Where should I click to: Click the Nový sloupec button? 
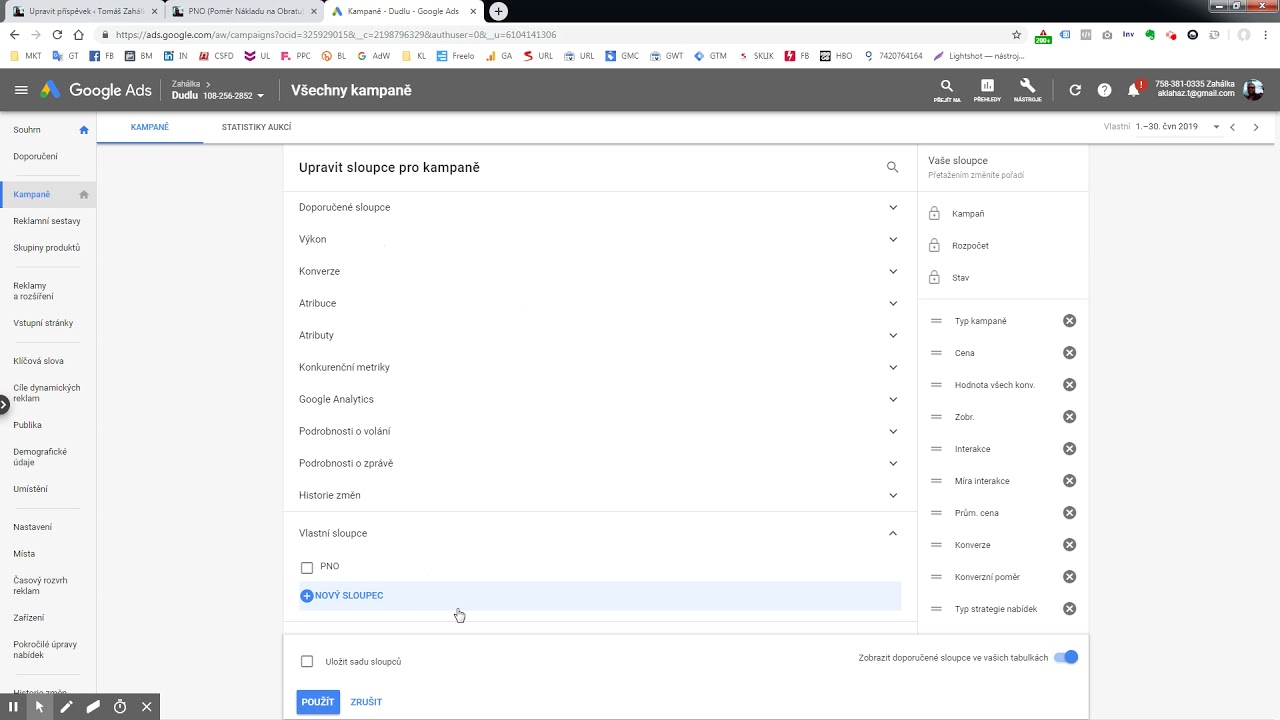(600, 596)
